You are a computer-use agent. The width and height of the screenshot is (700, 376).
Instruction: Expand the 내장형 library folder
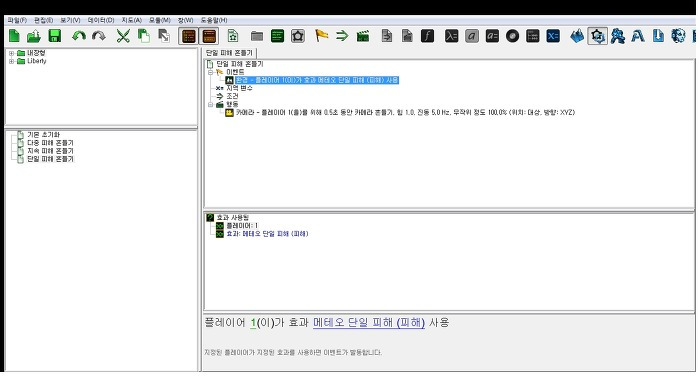click(x=12, y=53)
